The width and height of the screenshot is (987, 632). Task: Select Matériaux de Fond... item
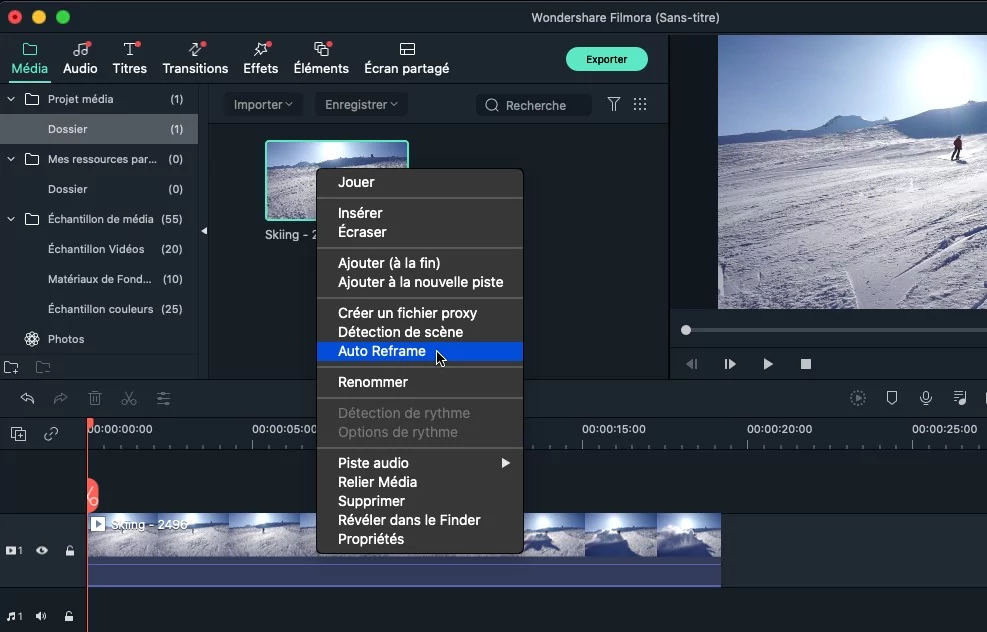coord(99,279)
